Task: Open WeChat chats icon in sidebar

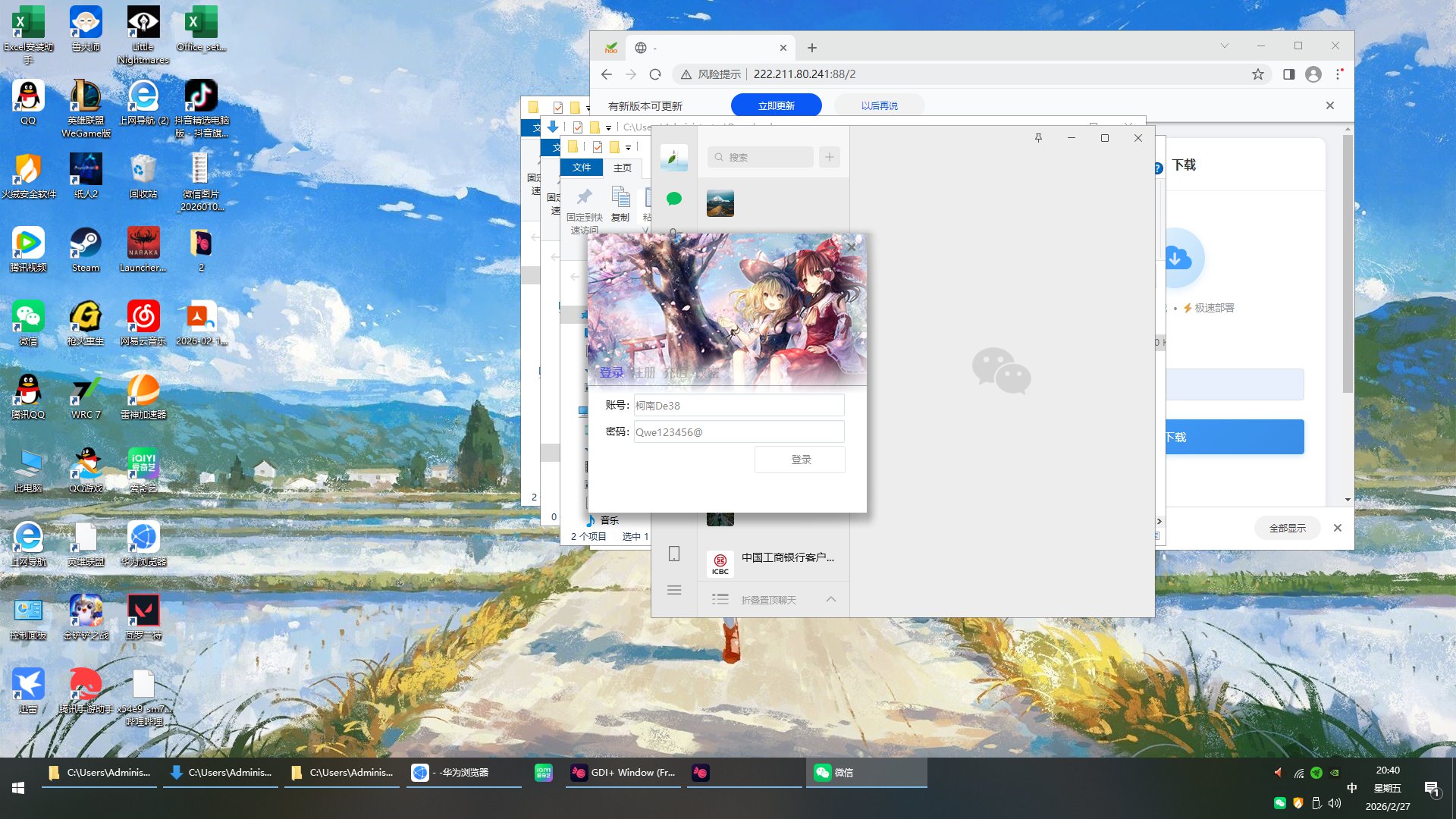Action: (x=673, y=199)
